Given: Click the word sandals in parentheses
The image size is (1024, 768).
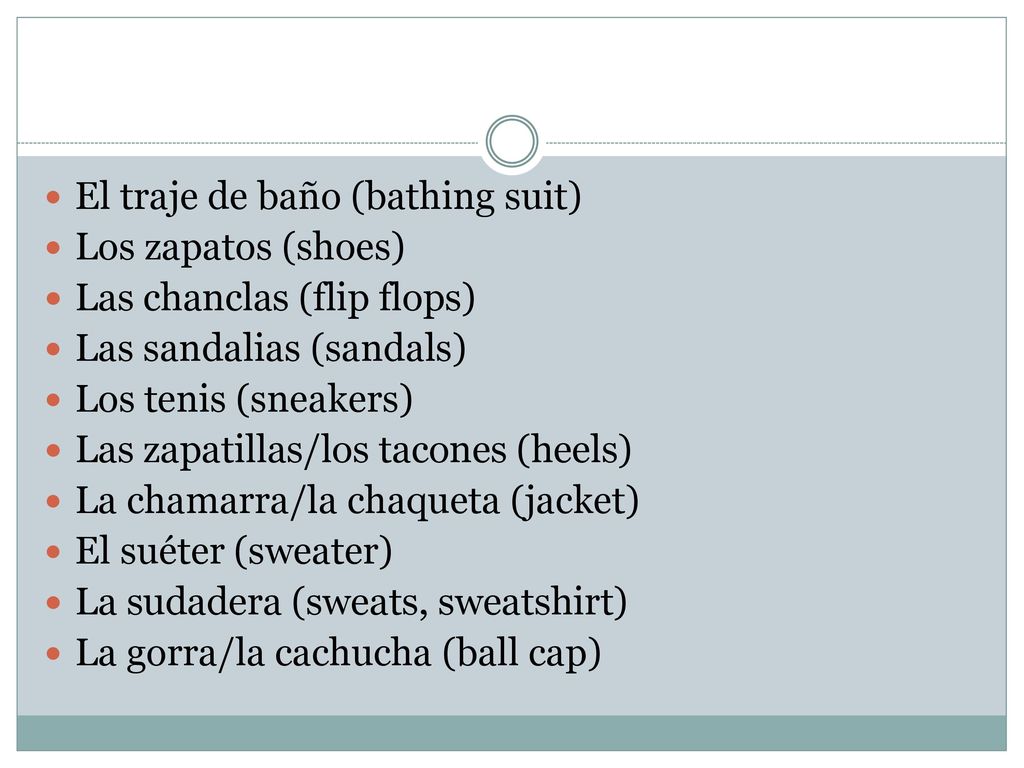Looking at the screenshot, I should tap(389, 349).
